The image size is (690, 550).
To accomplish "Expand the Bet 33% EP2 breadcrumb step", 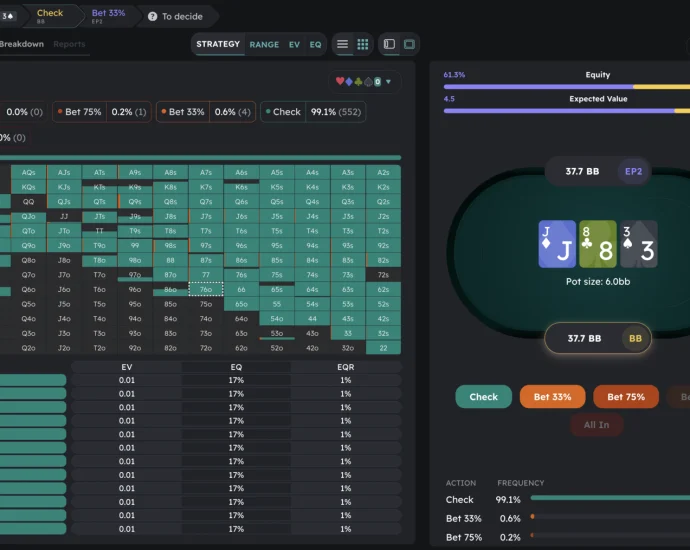I will tap(108, 16).
